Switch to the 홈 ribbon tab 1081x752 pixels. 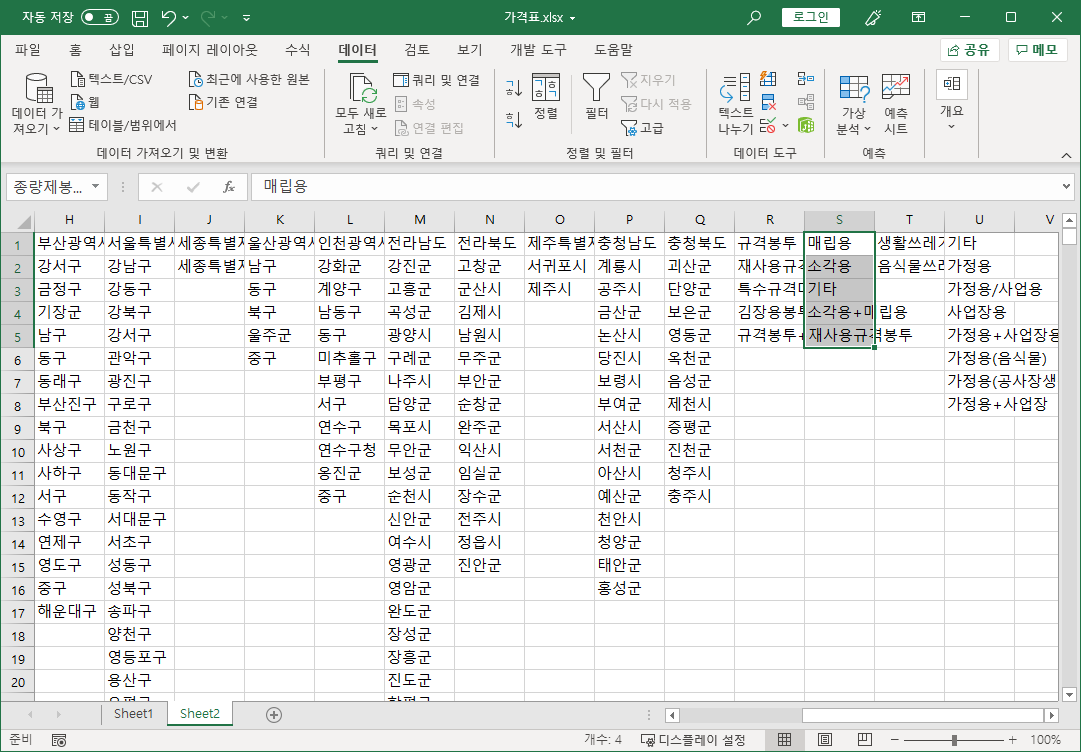75,50
